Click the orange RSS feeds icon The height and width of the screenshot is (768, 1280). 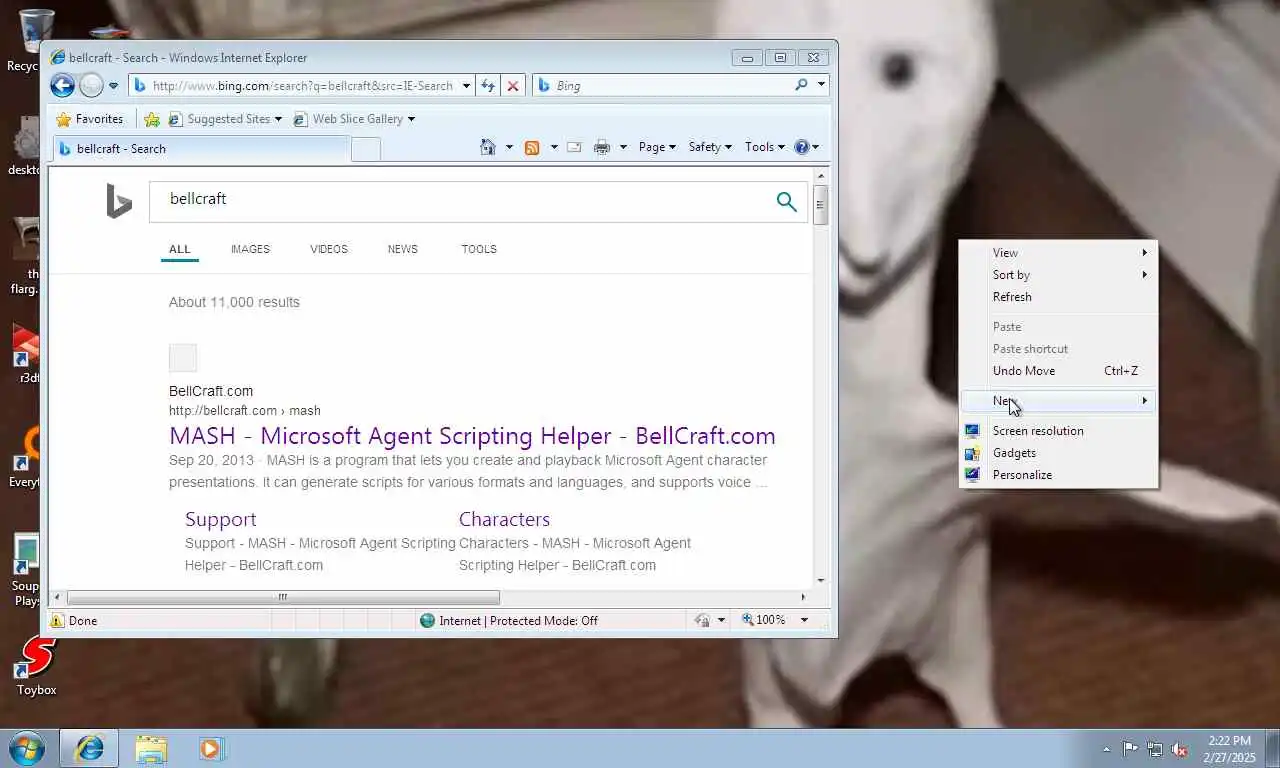point(532,147)
